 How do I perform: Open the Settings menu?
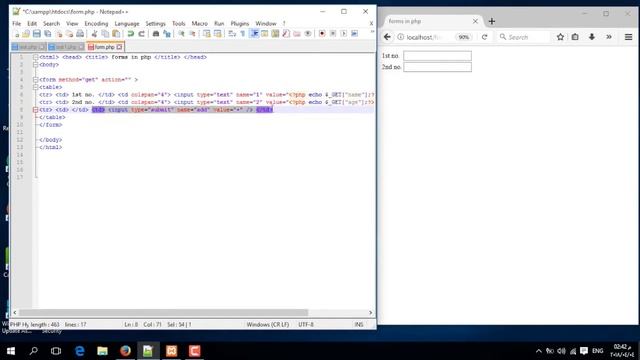pyautogui.click(x=156, y=24)
